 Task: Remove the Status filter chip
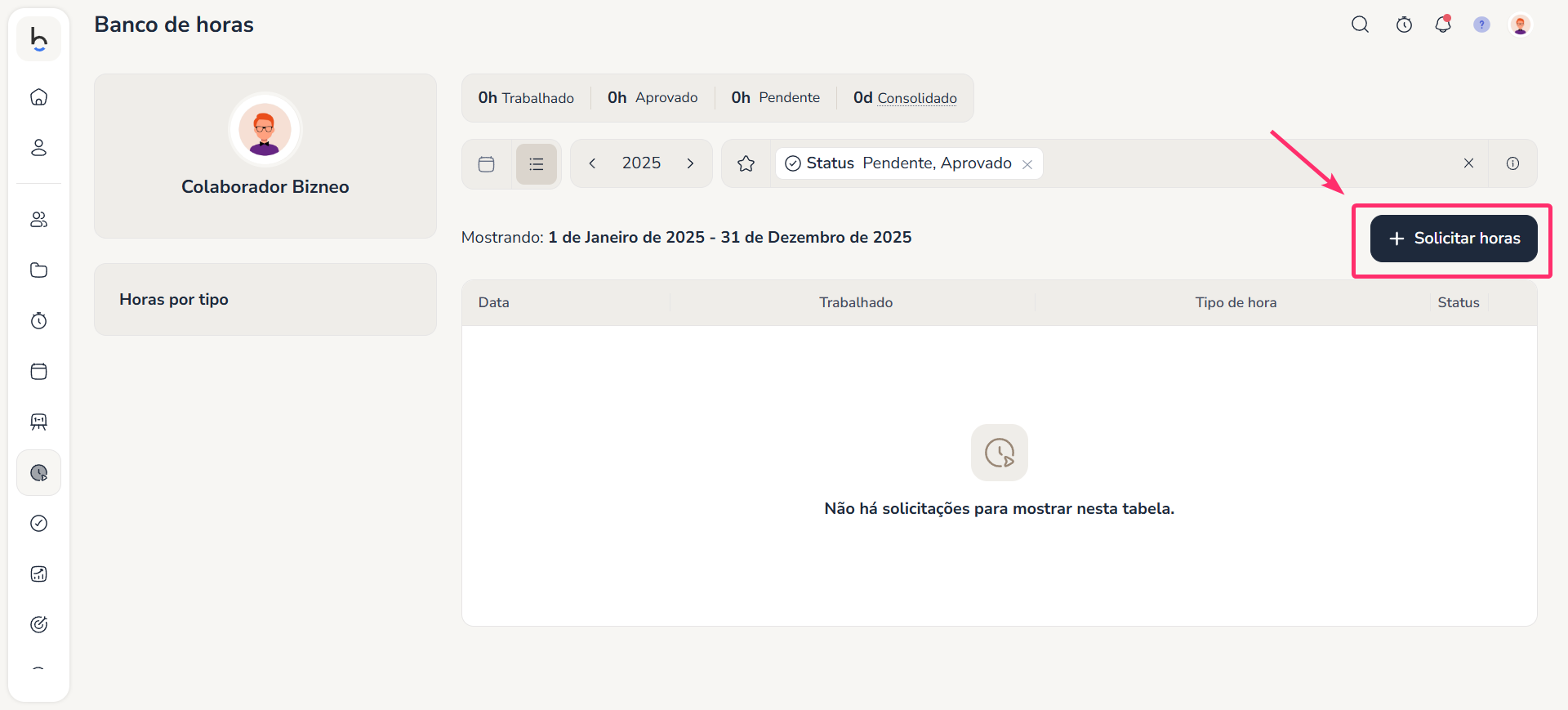[x=1027, y=164]
